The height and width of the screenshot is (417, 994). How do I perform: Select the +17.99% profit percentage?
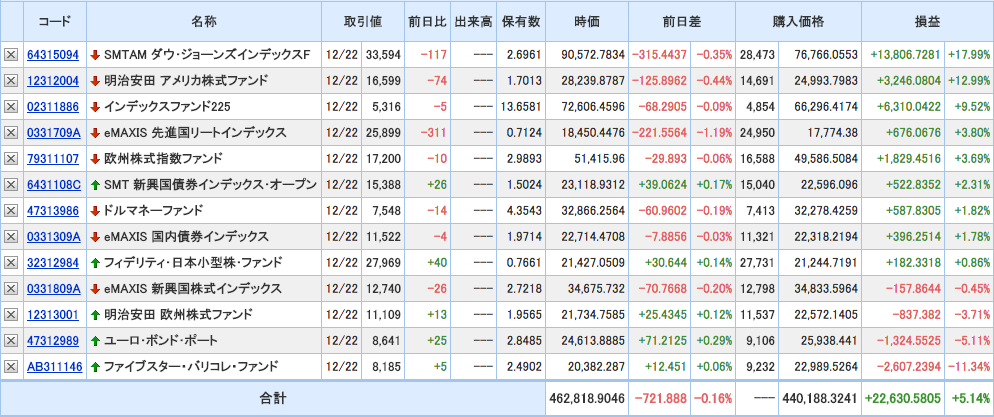969,55
